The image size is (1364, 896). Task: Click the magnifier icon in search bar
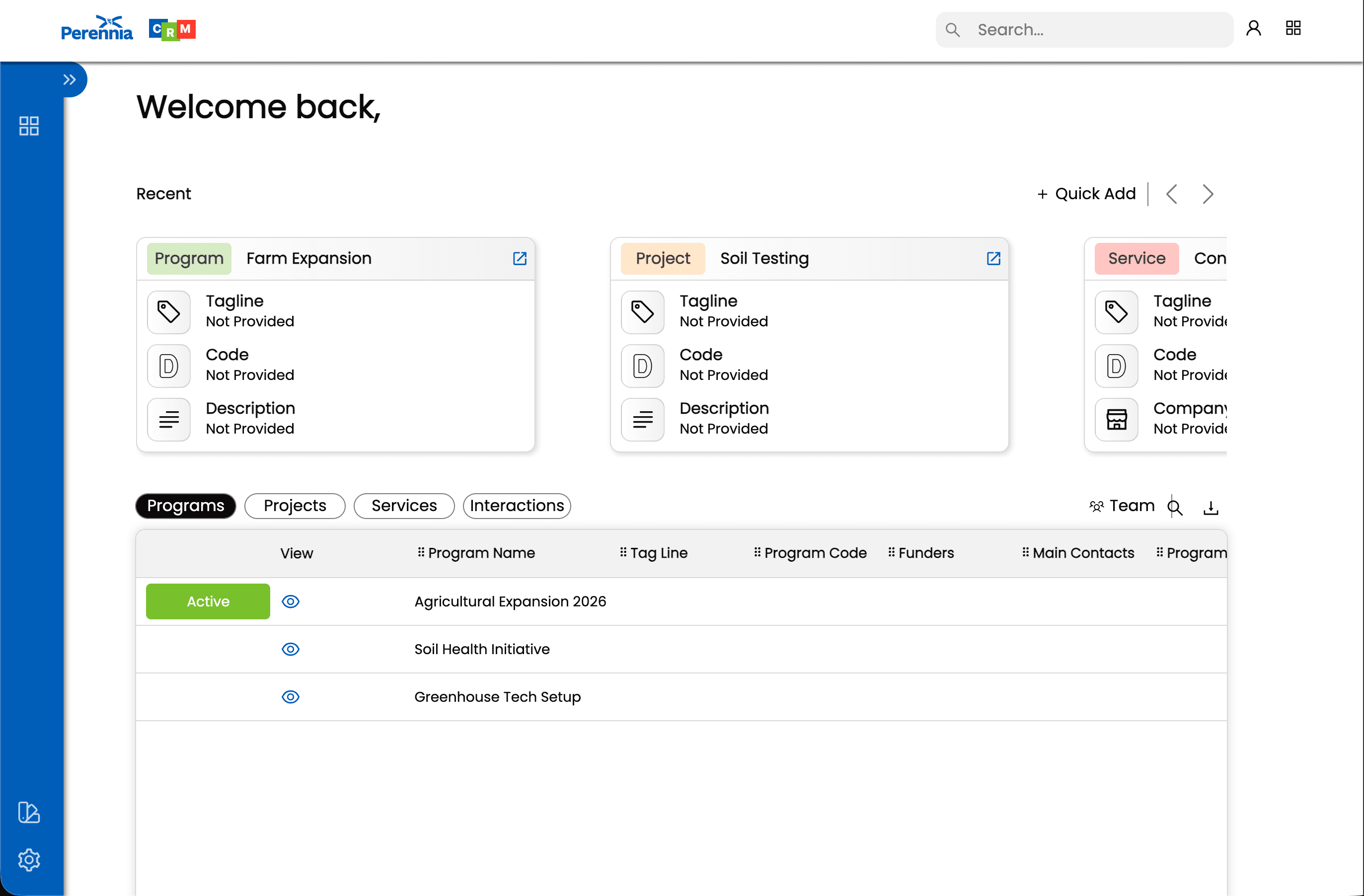point(953,30)
